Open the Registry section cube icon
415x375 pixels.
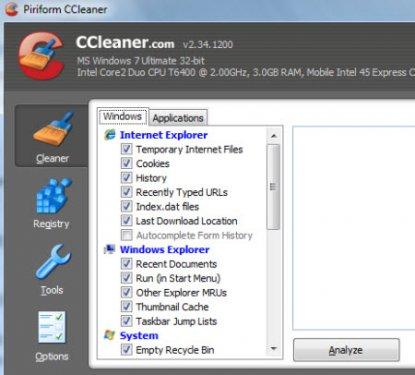(53, 196)
